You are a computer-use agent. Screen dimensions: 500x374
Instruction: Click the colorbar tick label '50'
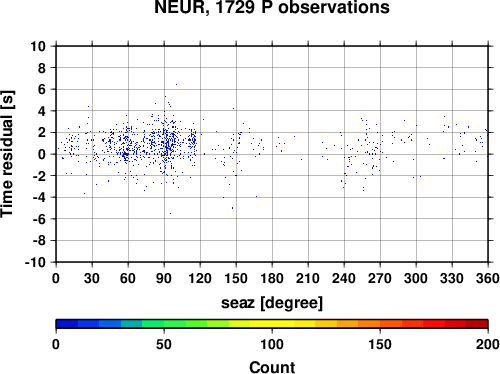164,344
